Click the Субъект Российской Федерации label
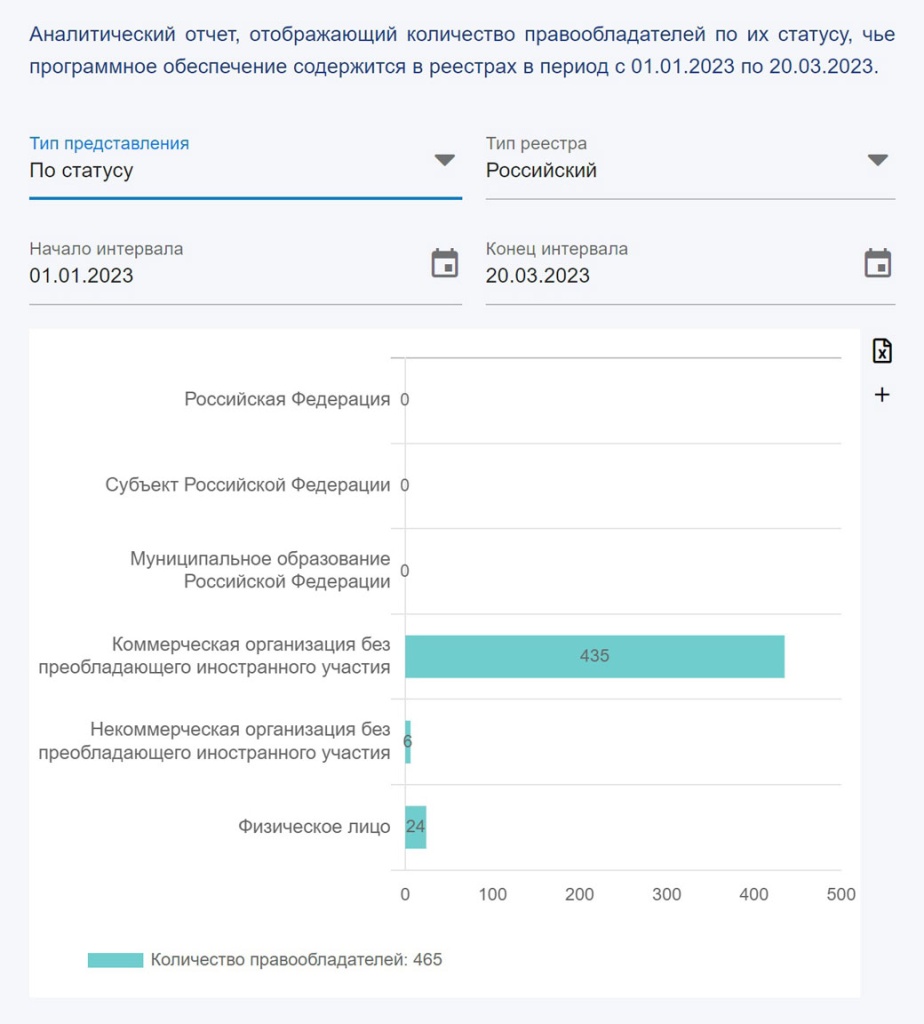The width and height of the screenshot is (924, 1024). pyautogui.click(x=247, y=485)
